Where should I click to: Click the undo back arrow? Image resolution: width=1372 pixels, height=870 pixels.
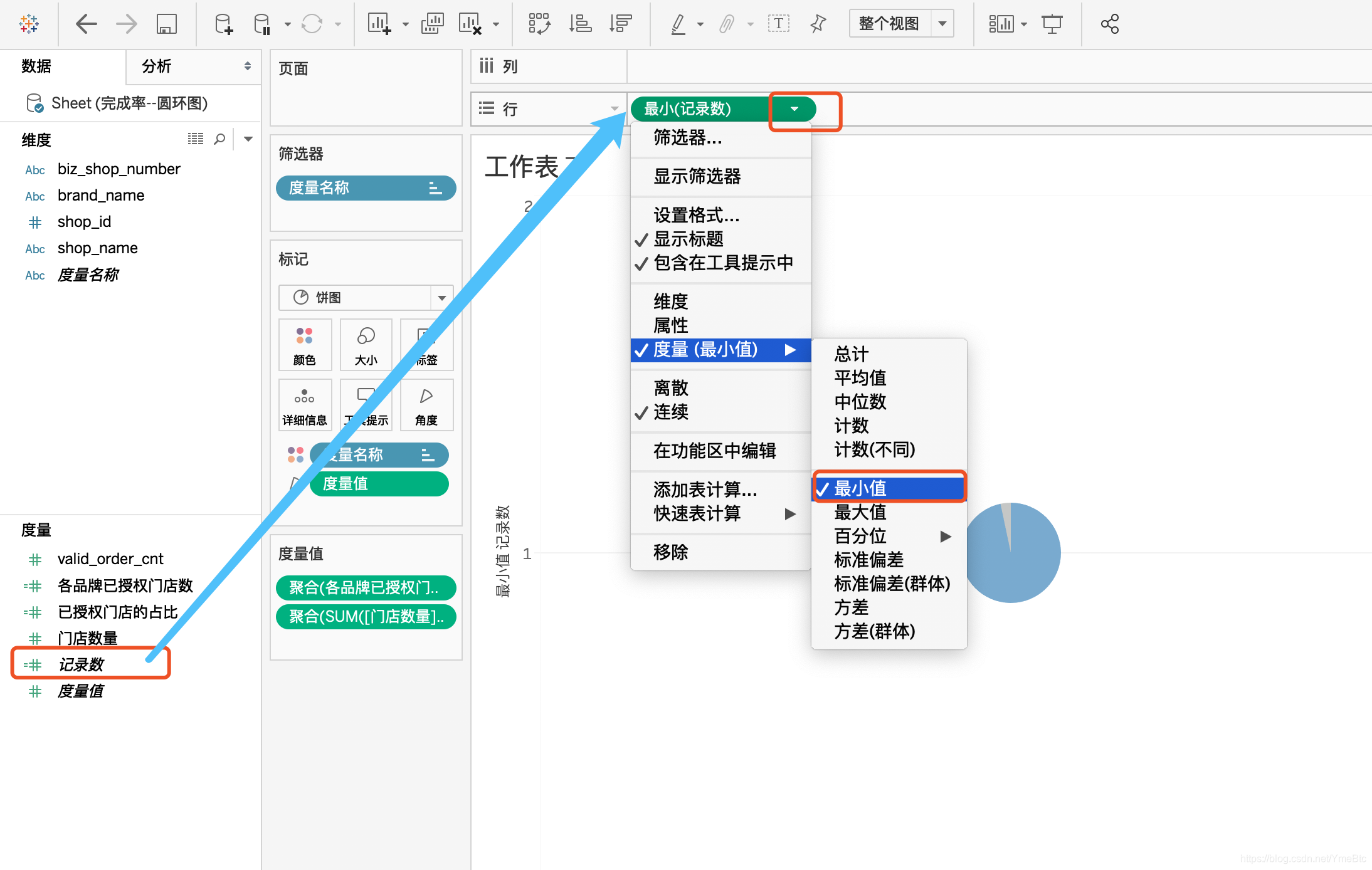click(86, 24)
